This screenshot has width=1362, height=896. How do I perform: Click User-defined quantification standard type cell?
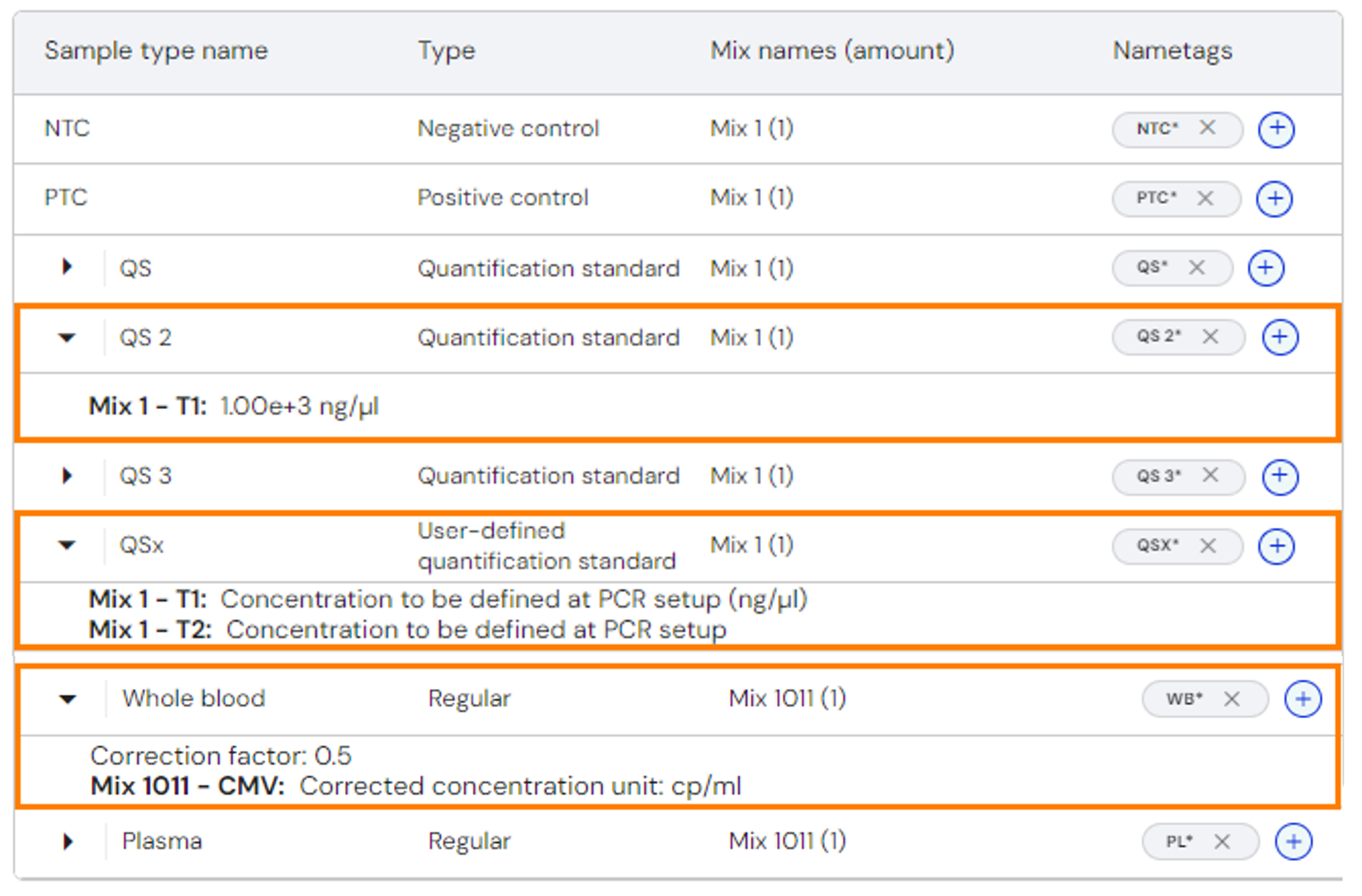(546, 546)
